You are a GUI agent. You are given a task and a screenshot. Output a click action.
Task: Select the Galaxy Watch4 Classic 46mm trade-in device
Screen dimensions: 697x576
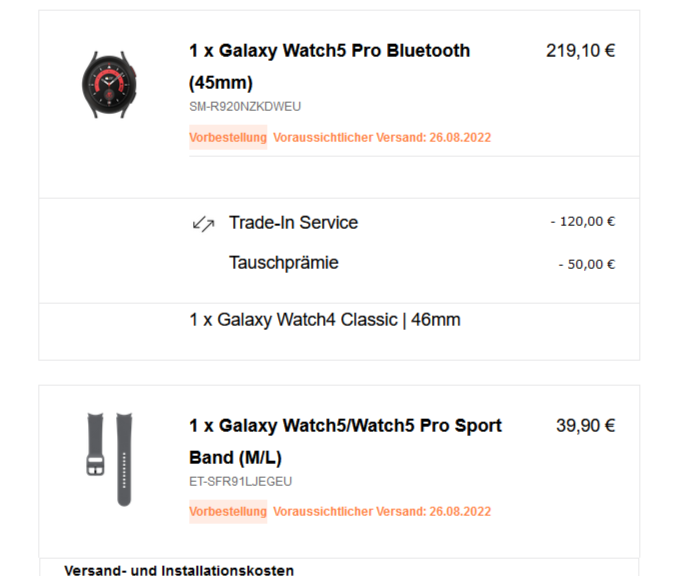[x=325, y=320]
